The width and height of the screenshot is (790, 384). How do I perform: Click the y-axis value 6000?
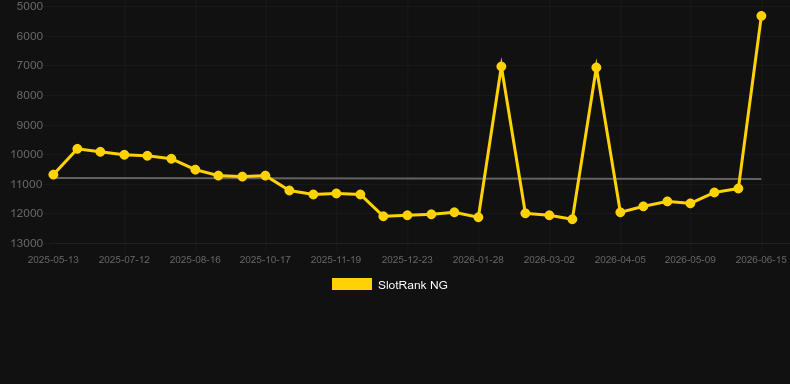tap(30, 36)
